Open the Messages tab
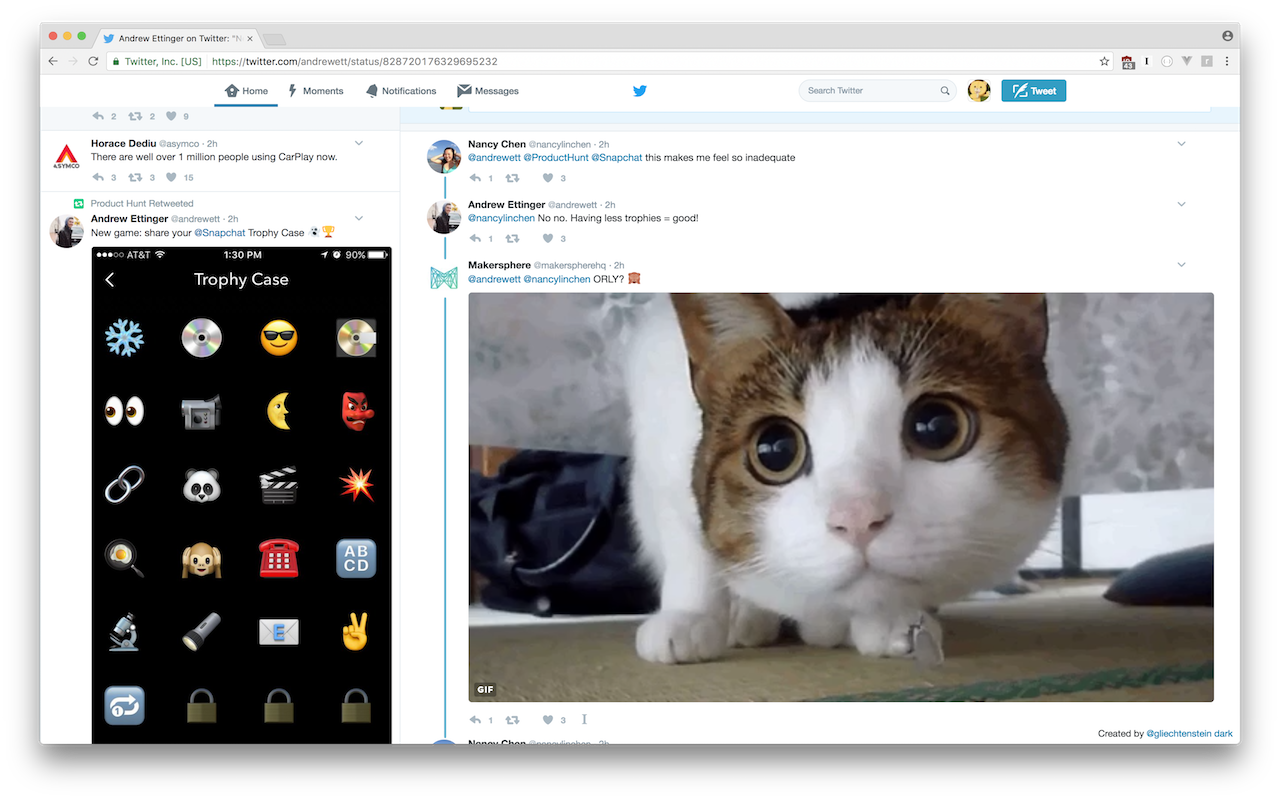Viewport: 1280px width, 800px height. click(x=488, y=91)
